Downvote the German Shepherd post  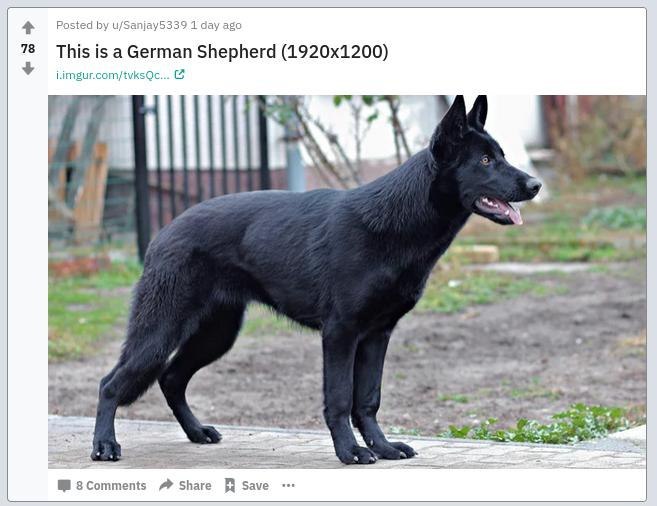28,68
